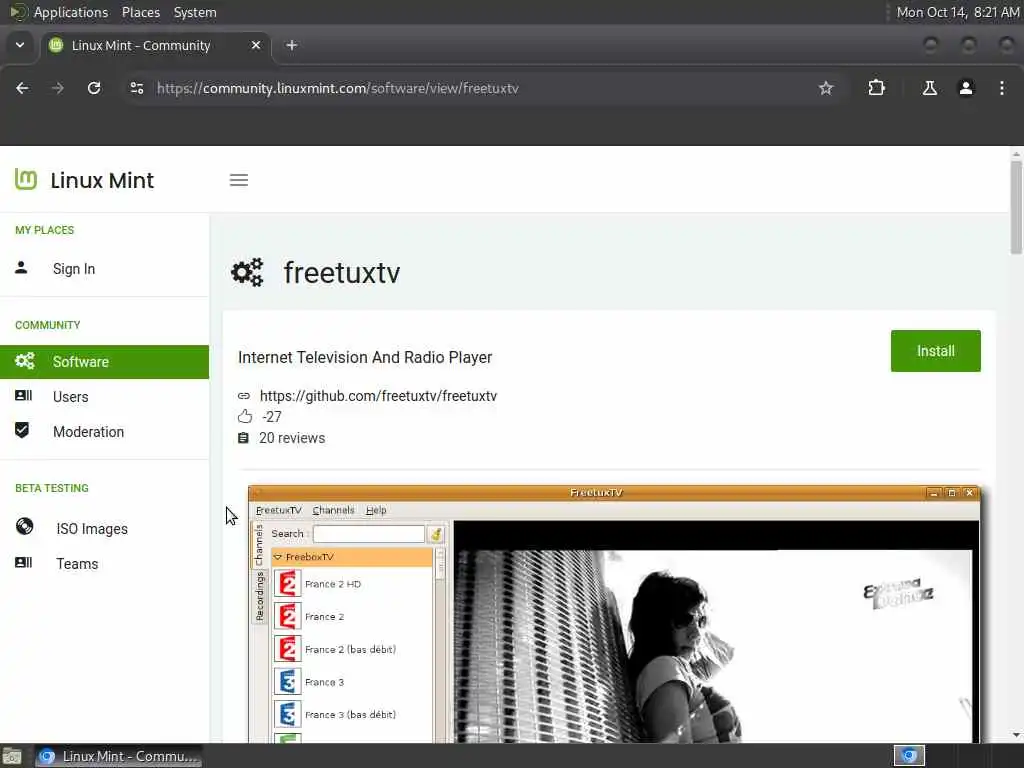1024x768 pixels.
Task: Click the Moderation shield icon
Action: click(22, 430)
